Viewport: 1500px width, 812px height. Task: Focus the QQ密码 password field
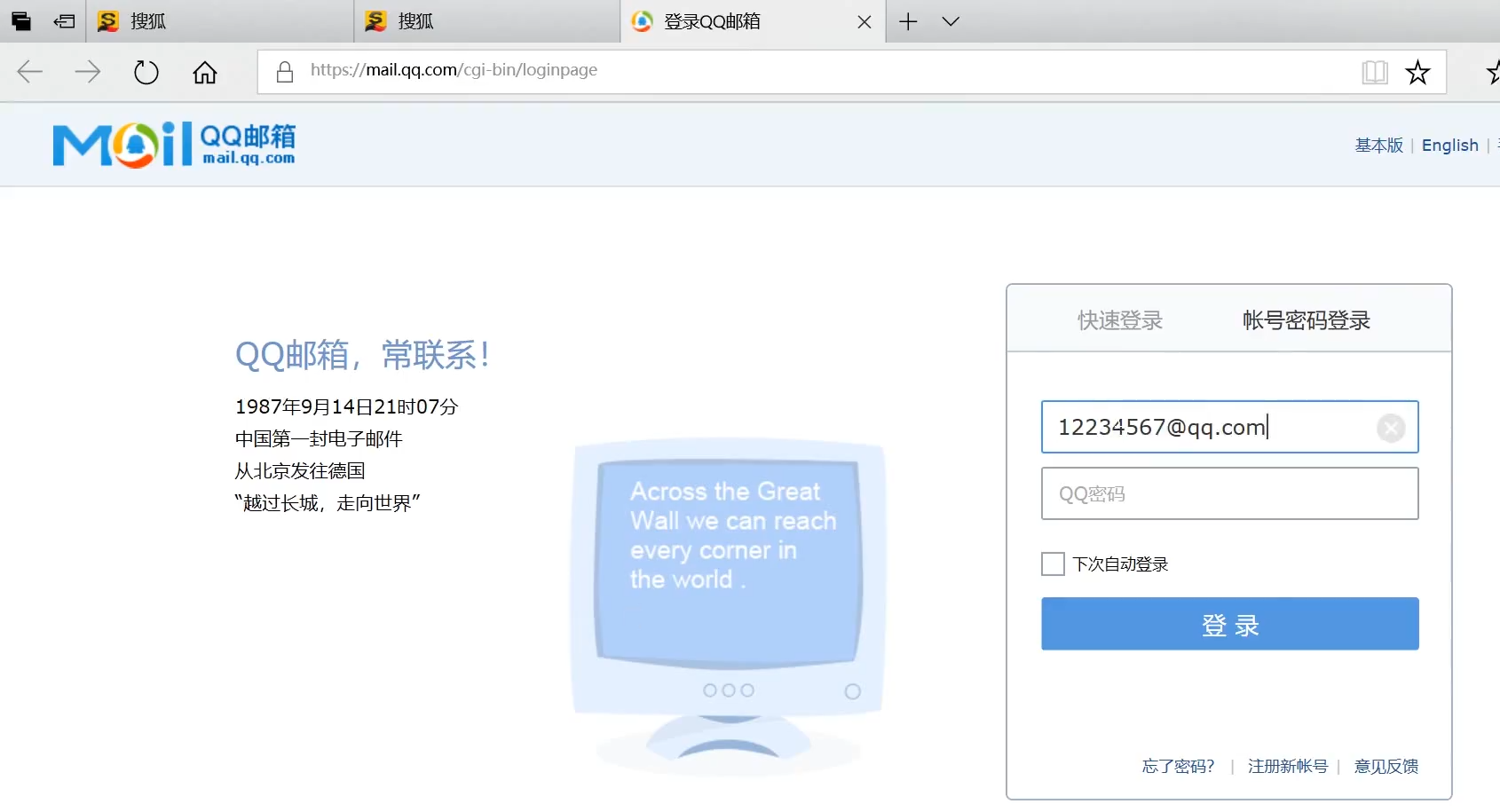pyautogui.click(x=1229, y=493)
